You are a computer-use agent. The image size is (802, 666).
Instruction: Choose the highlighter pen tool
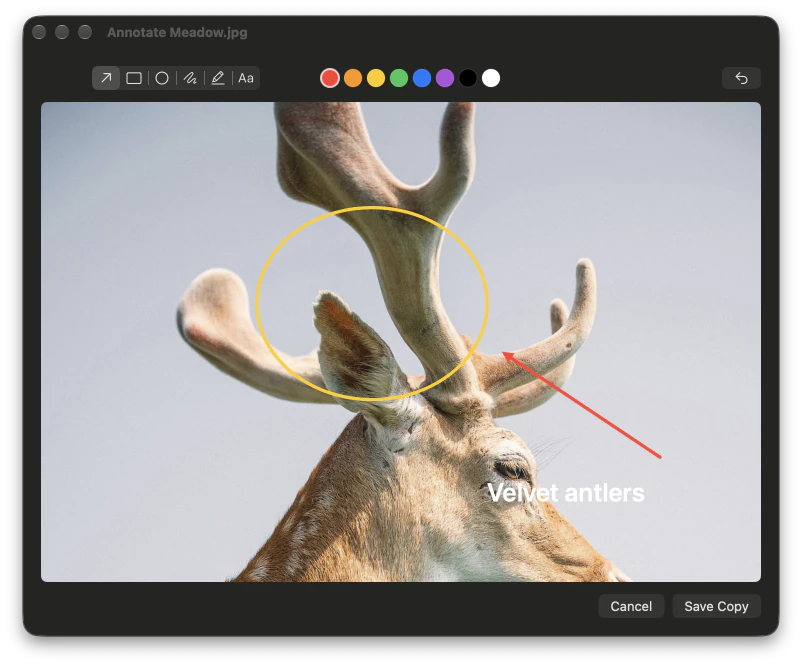218,78
